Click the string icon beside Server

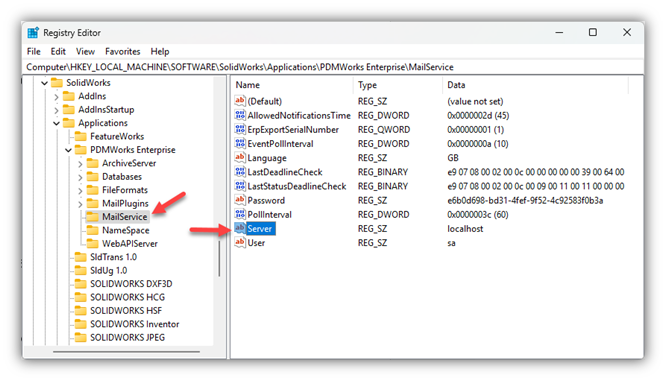(240, 228)
